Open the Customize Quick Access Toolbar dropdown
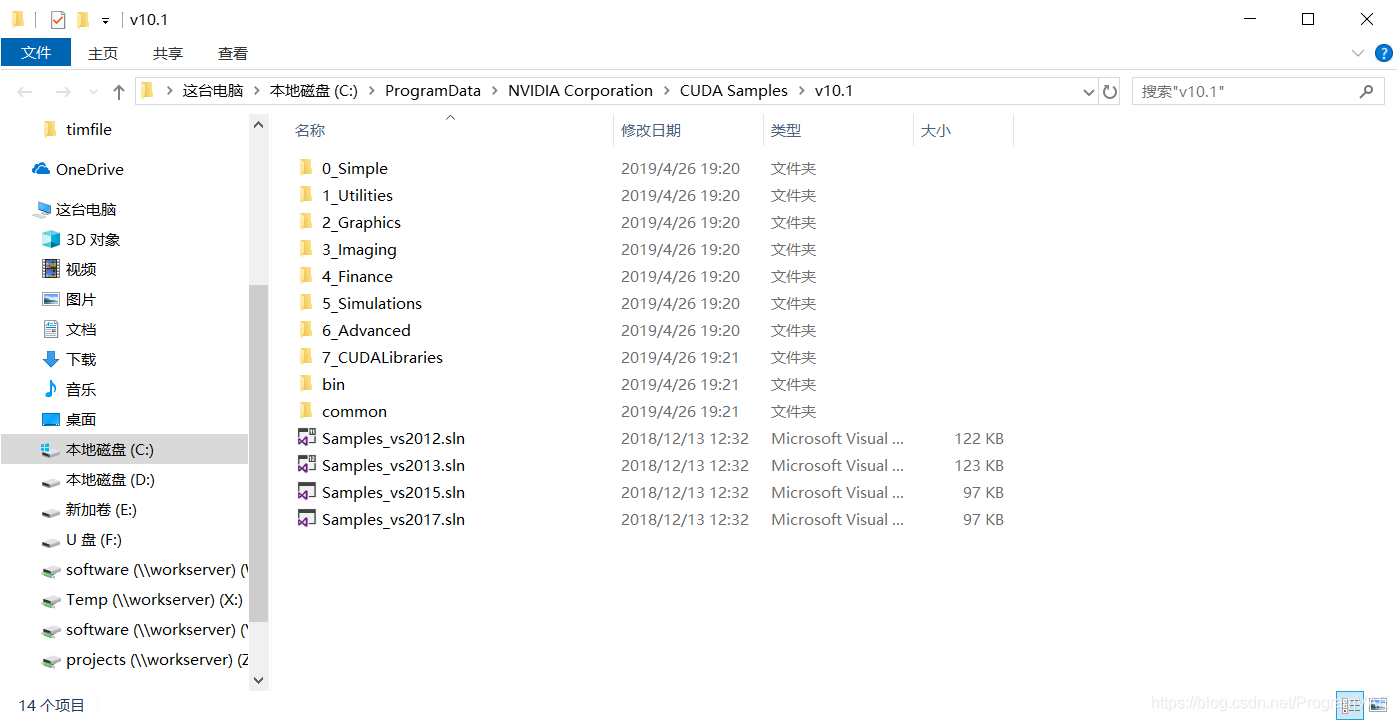 pyautogui.click(x=105, y=20)
